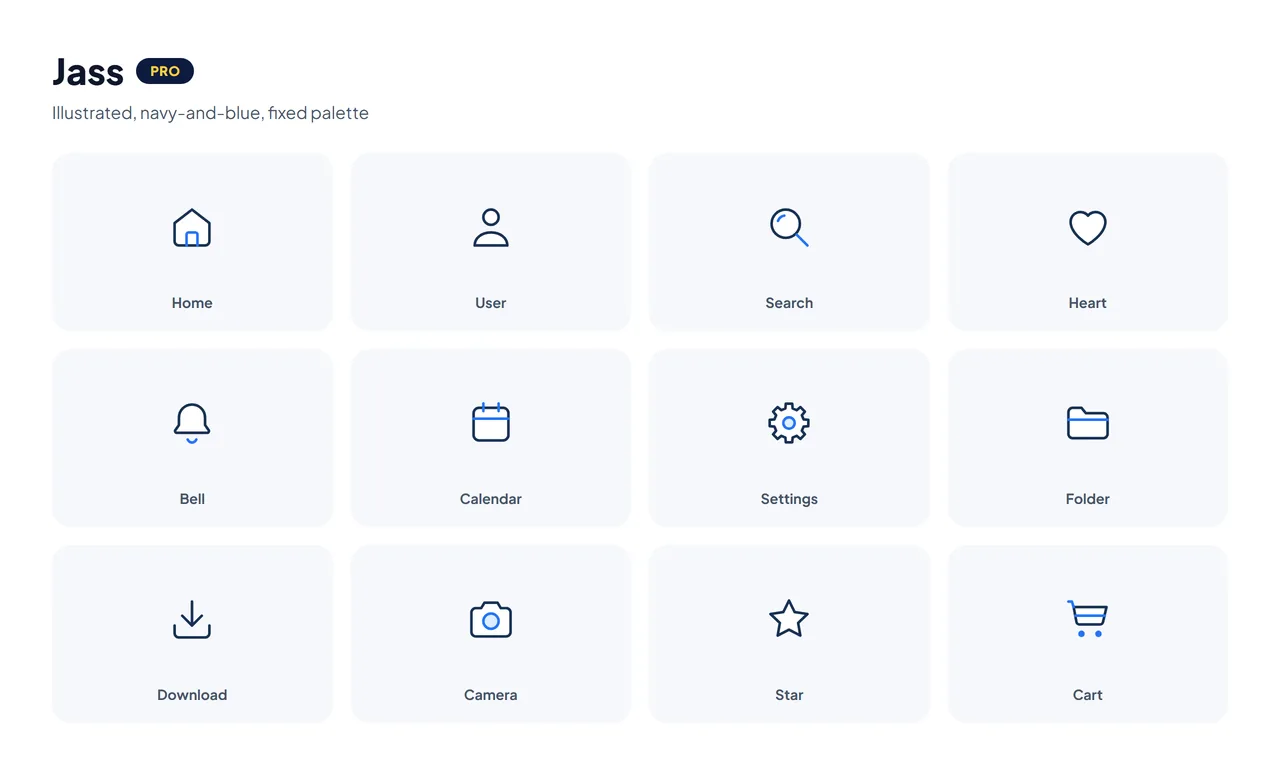Click the Download arrow icon
The height and width of the screenshot is (771, 1280).
point(192,619)
